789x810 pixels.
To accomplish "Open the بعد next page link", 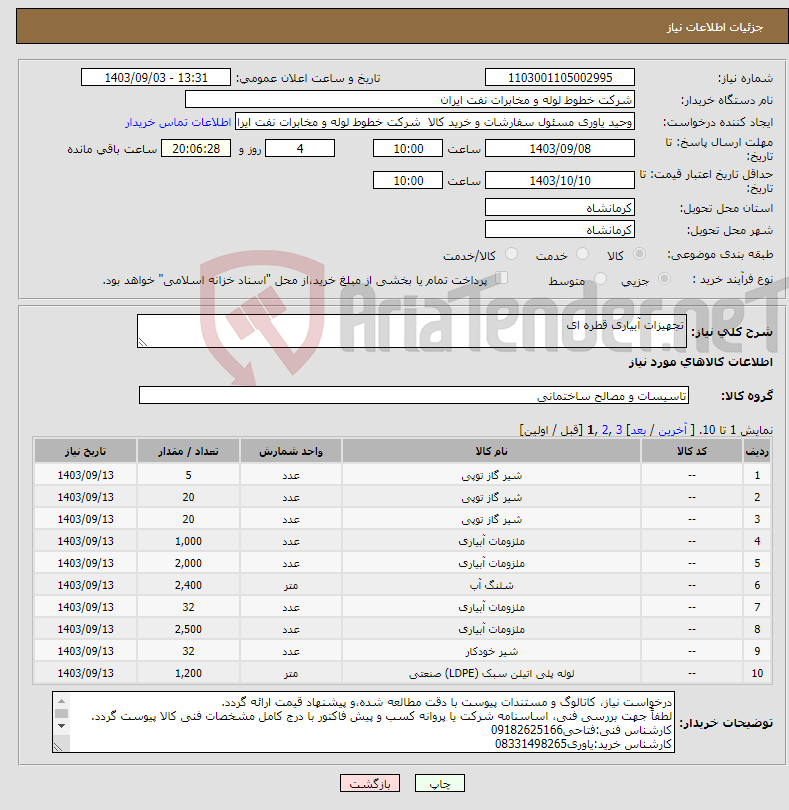I will [x=638, y=430].
